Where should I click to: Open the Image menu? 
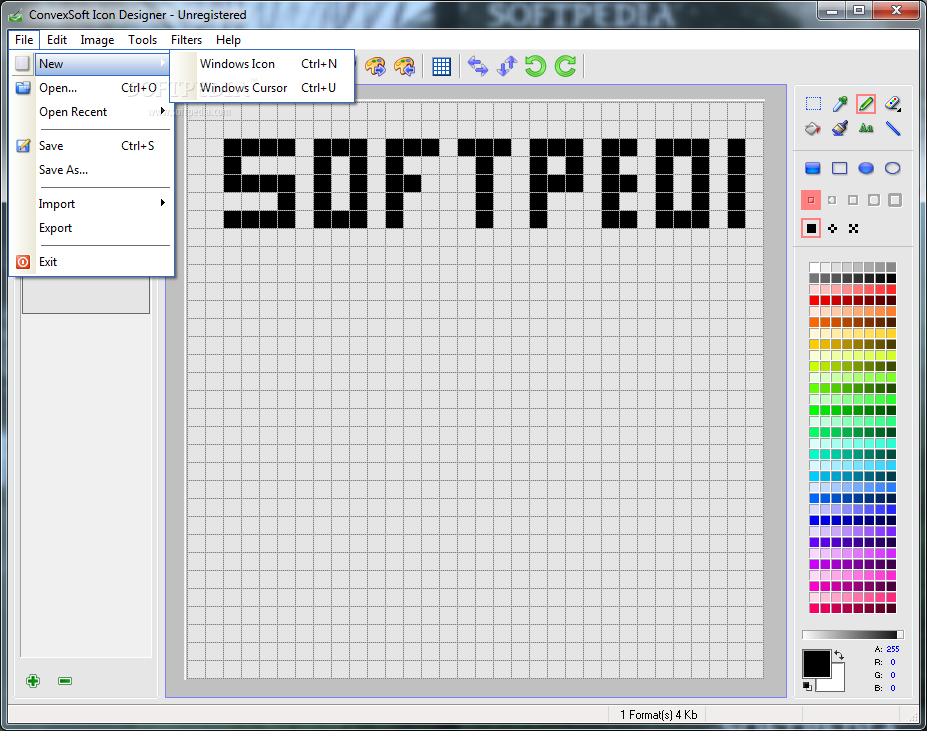point(98,40)
